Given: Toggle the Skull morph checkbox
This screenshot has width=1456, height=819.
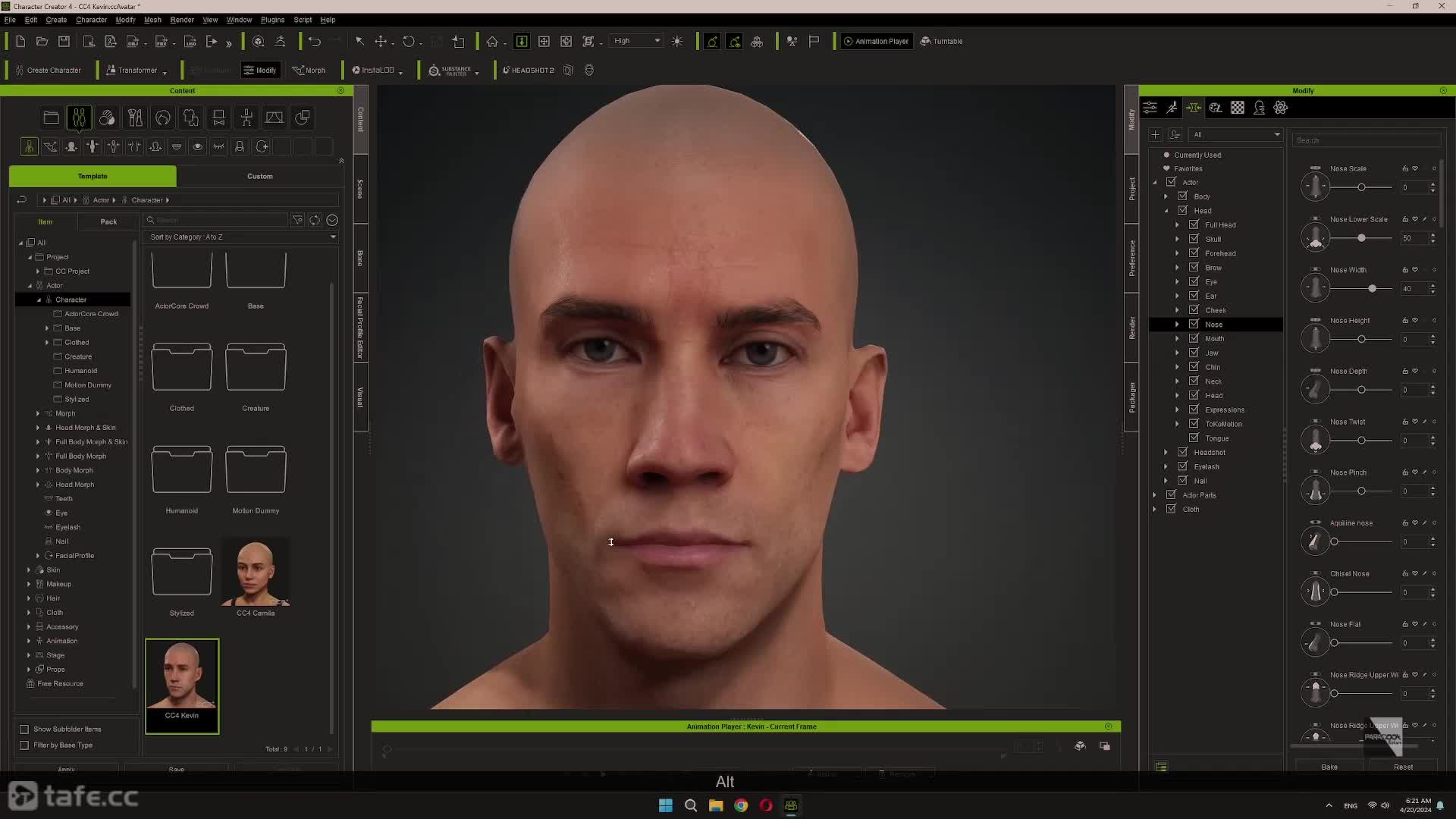Looking at the screenshot, I should (1194, 239).
